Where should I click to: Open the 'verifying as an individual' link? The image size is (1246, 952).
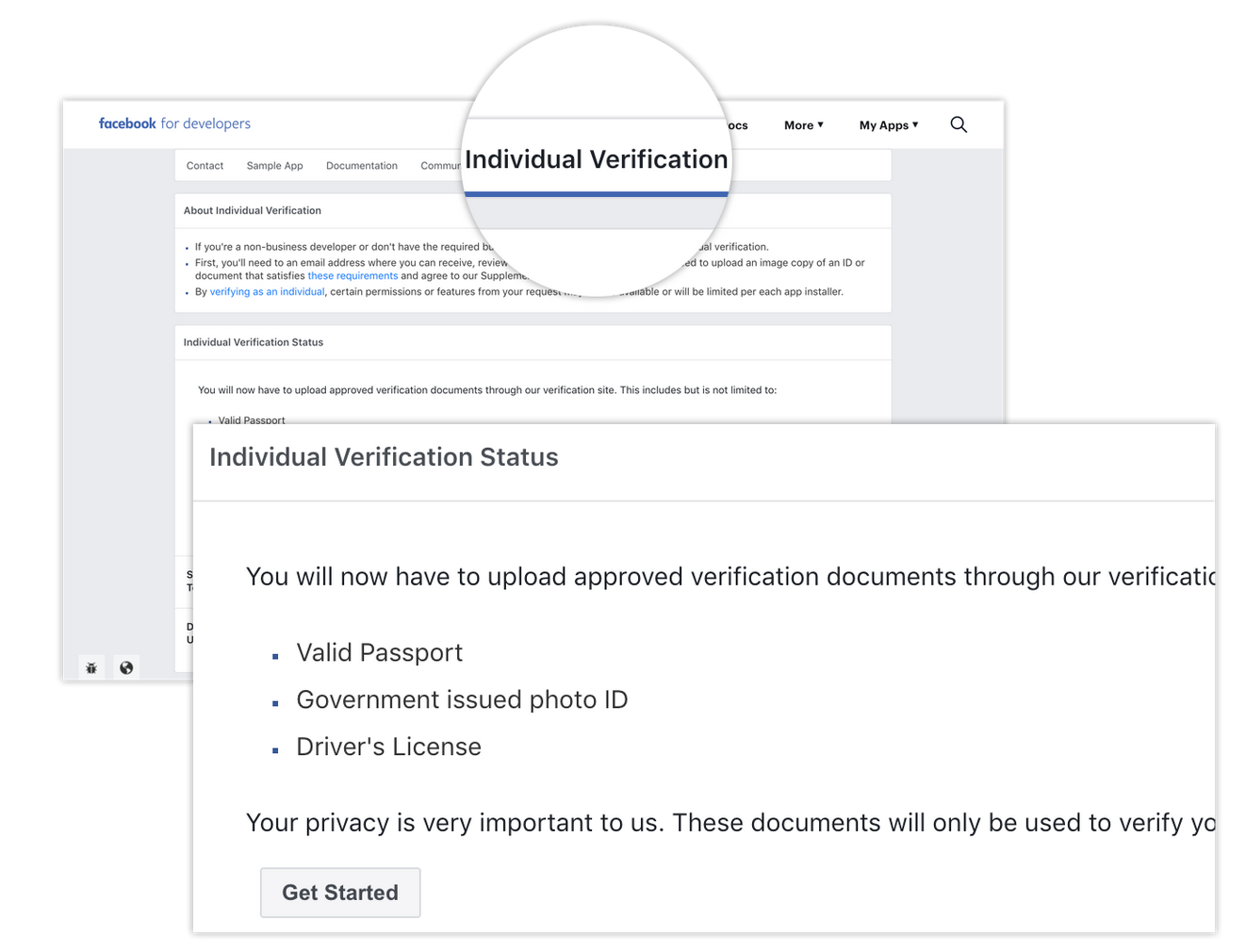267,291
